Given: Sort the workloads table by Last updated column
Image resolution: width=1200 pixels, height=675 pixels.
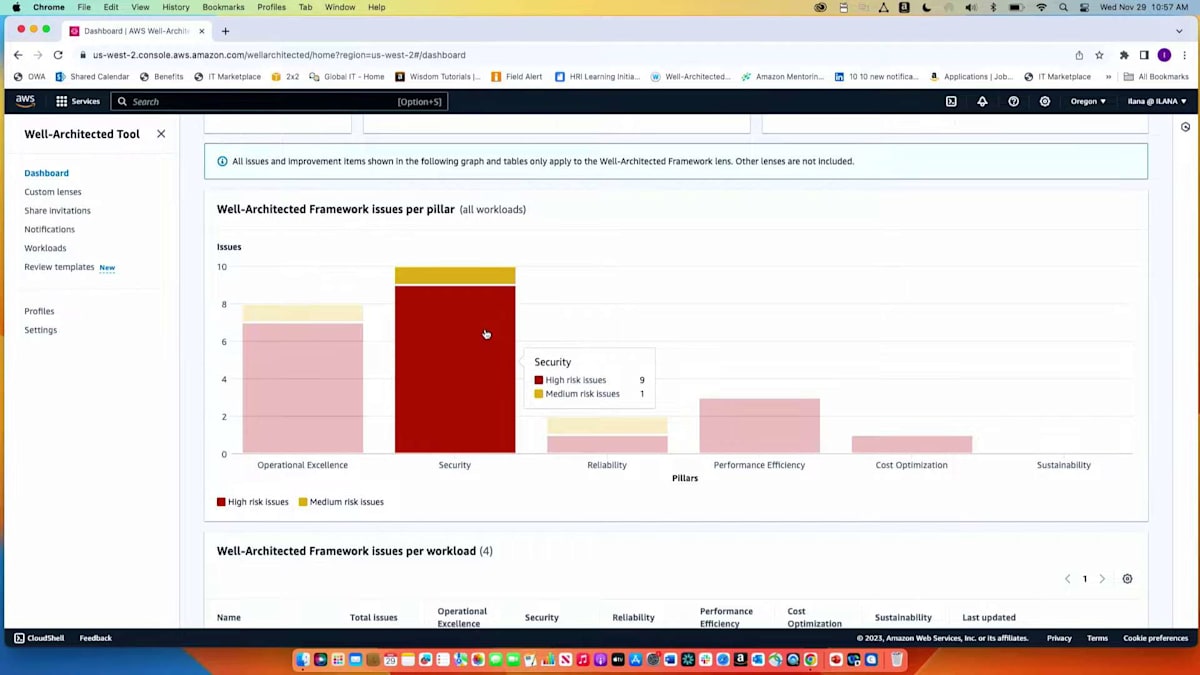Looking at the screenshot, I should [989, 617].
